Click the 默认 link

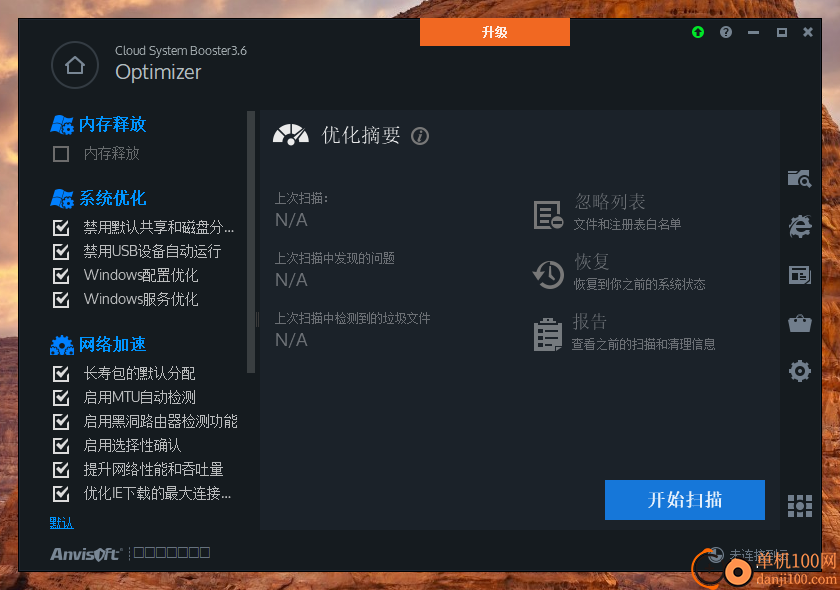(62, 522)
